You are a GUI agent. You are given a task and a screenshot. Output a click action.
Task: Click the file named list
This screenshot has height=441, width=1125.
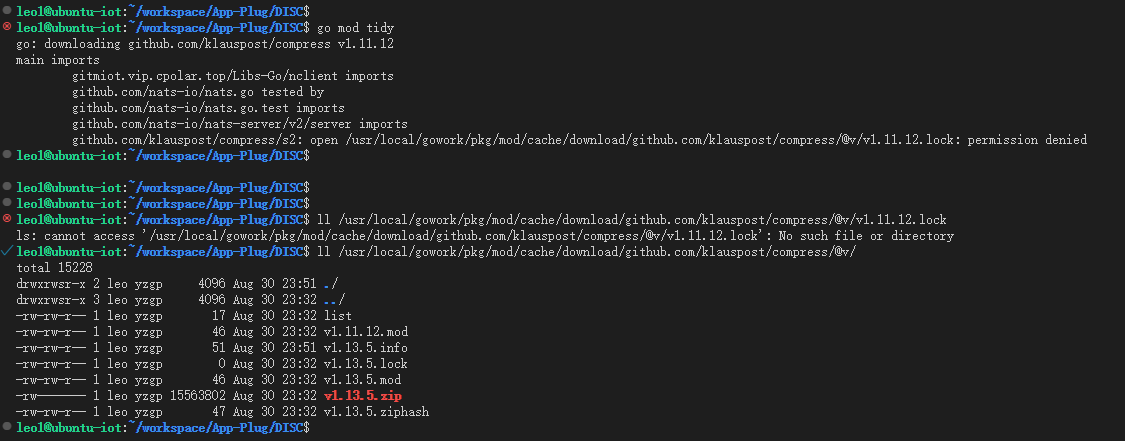337,316
